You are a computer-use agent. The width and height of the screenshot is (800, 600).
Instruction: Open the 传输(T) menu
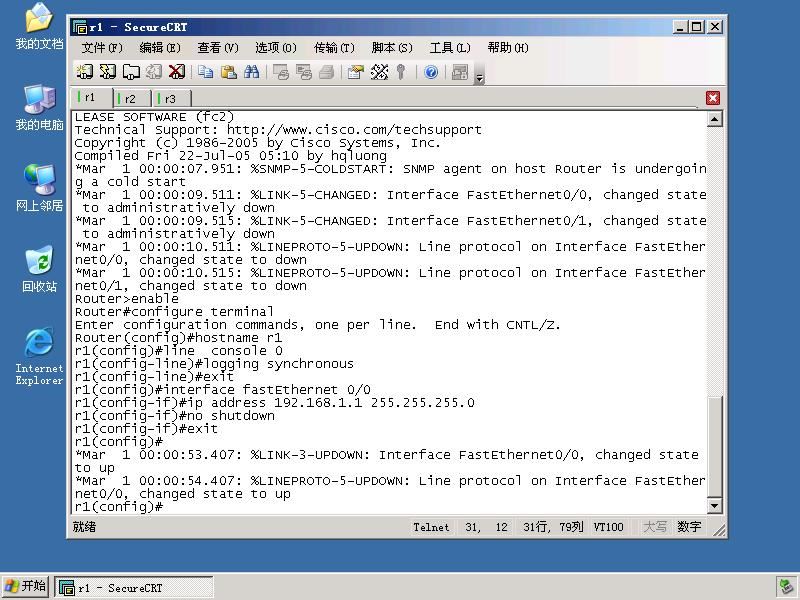334,48
